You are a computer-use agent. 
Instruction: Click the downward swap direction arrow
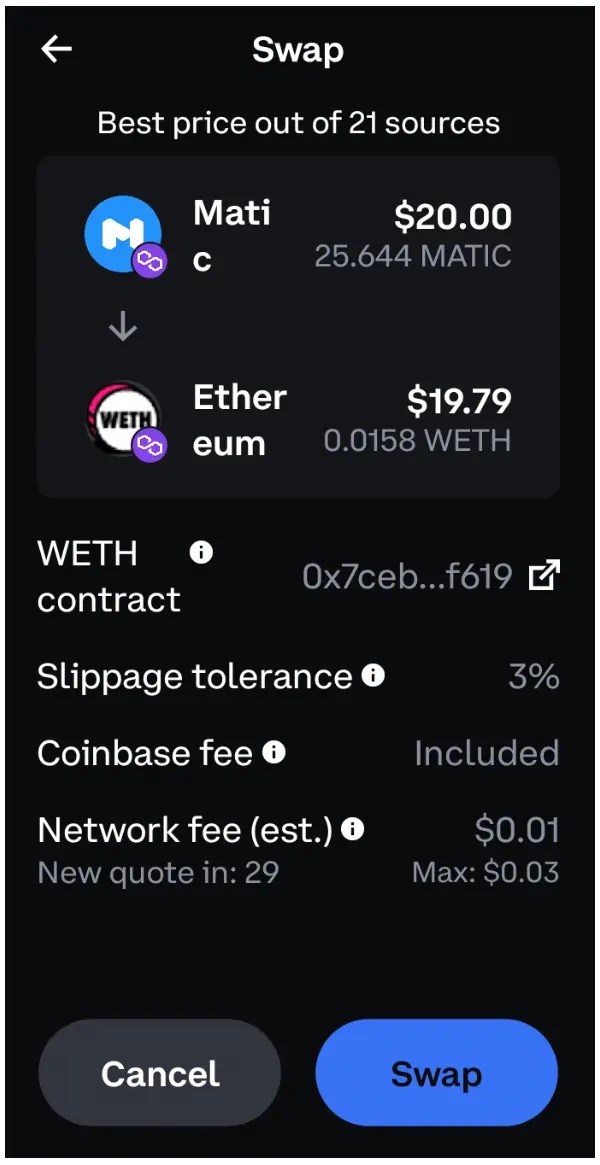click(x=123, y=325)
